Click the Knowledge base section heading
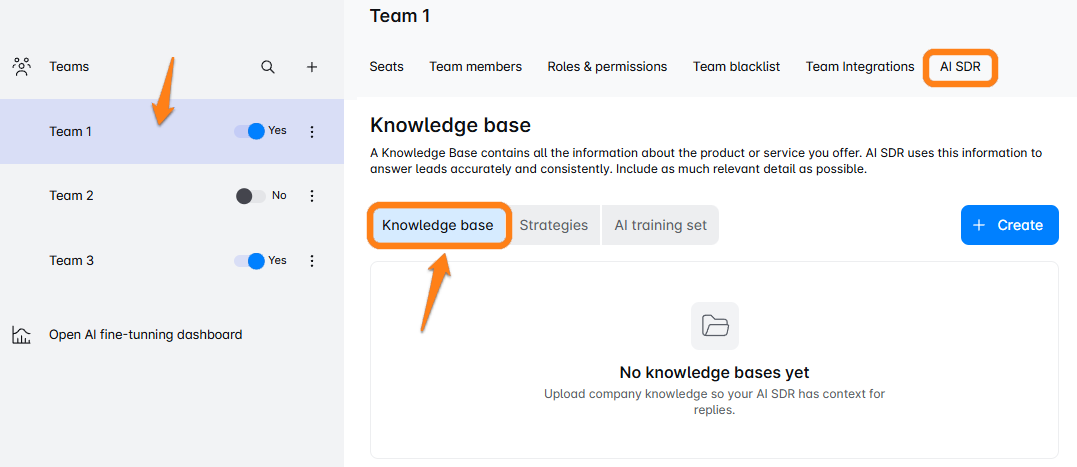Screen dimensions: 1077x467 [451, 125]
